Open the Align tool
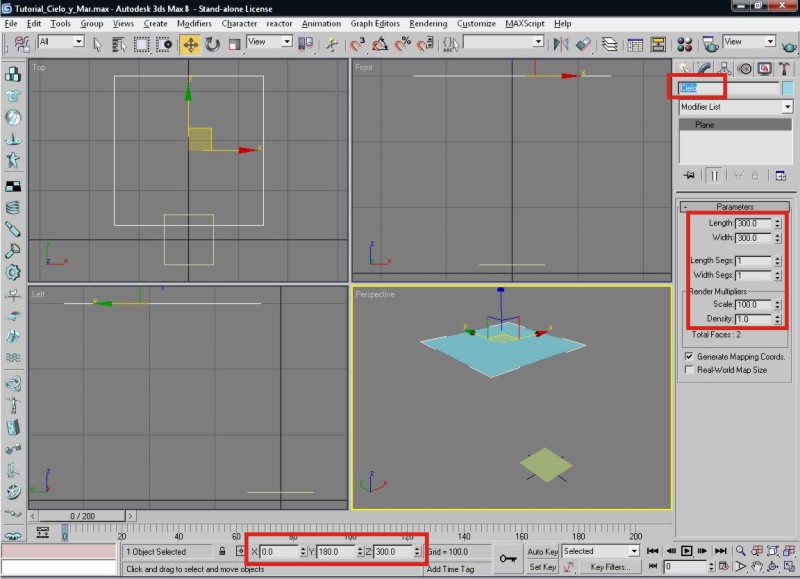Viewport: 800px width, 579px height. point(583,45)
